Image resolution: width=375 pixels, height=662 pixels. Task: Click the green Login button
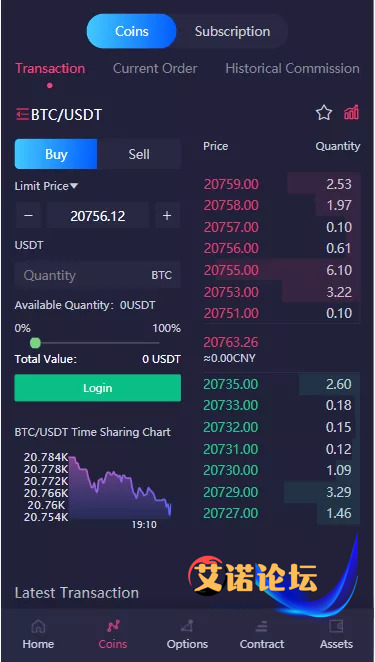tap(98, 388)
